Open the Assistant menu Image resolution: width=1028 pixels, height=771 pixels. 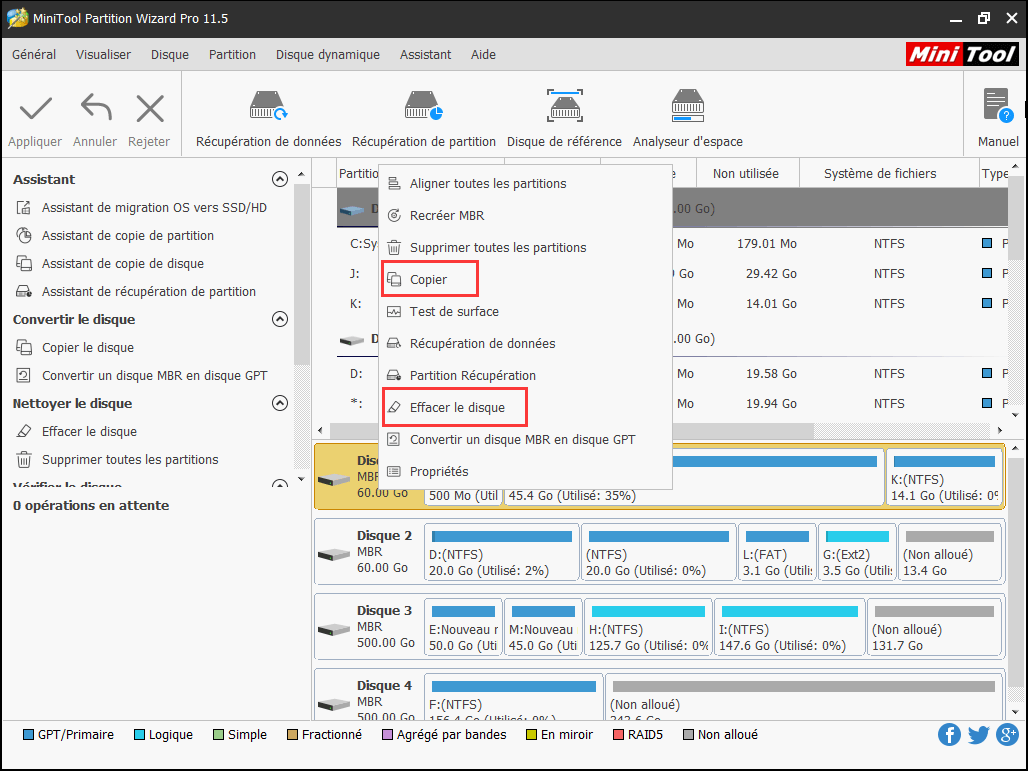click(x=425, y=54)
